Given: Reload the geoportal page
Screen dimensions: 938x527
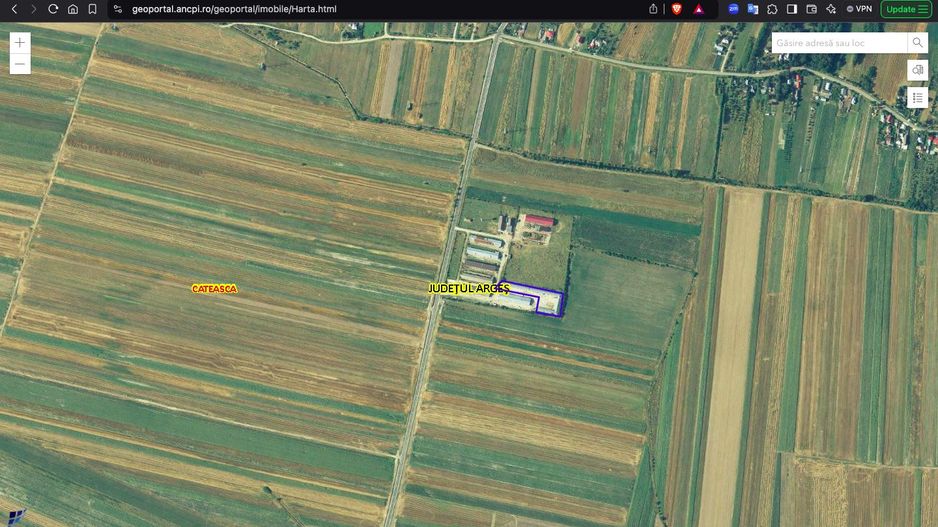Looking at the screenshot, I should [x=53, y=9].
